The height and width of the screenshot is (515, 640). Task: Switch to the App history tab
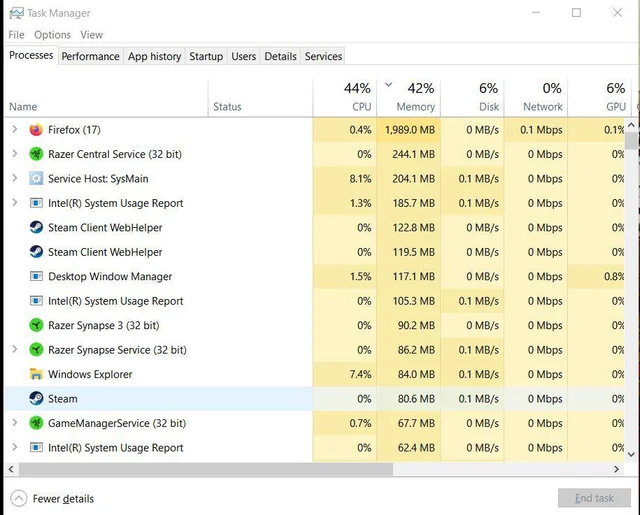point(154,56)
